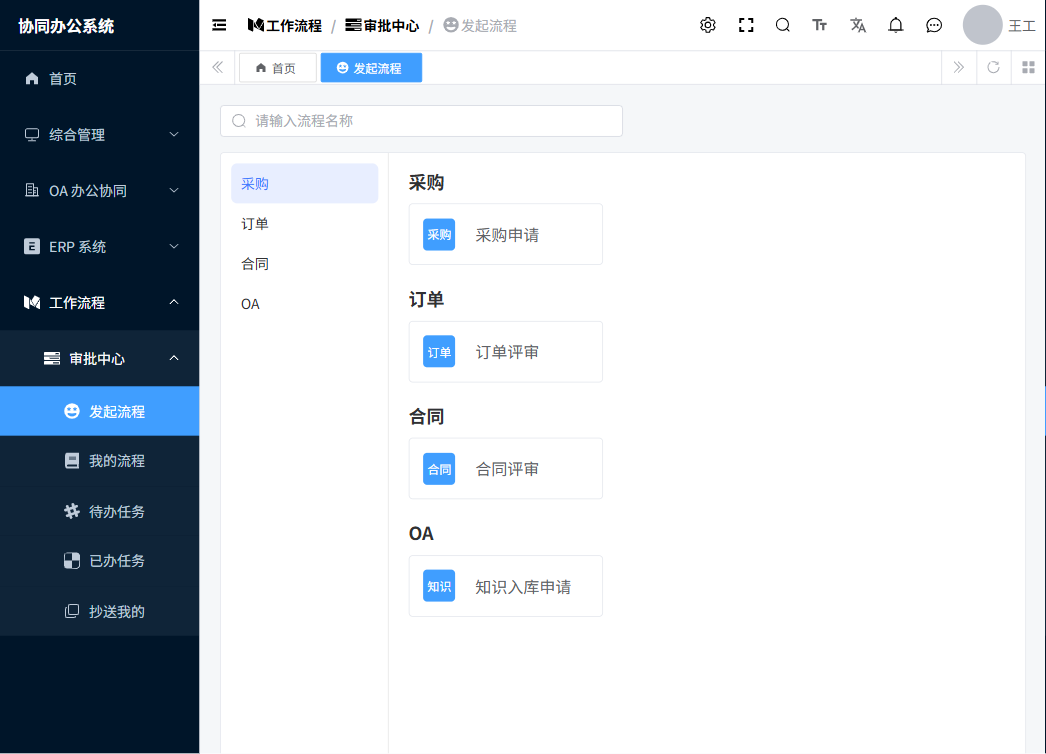Viewport: 1046px width, 754px height.
Task: Open language translation icon
Action: 858,25
